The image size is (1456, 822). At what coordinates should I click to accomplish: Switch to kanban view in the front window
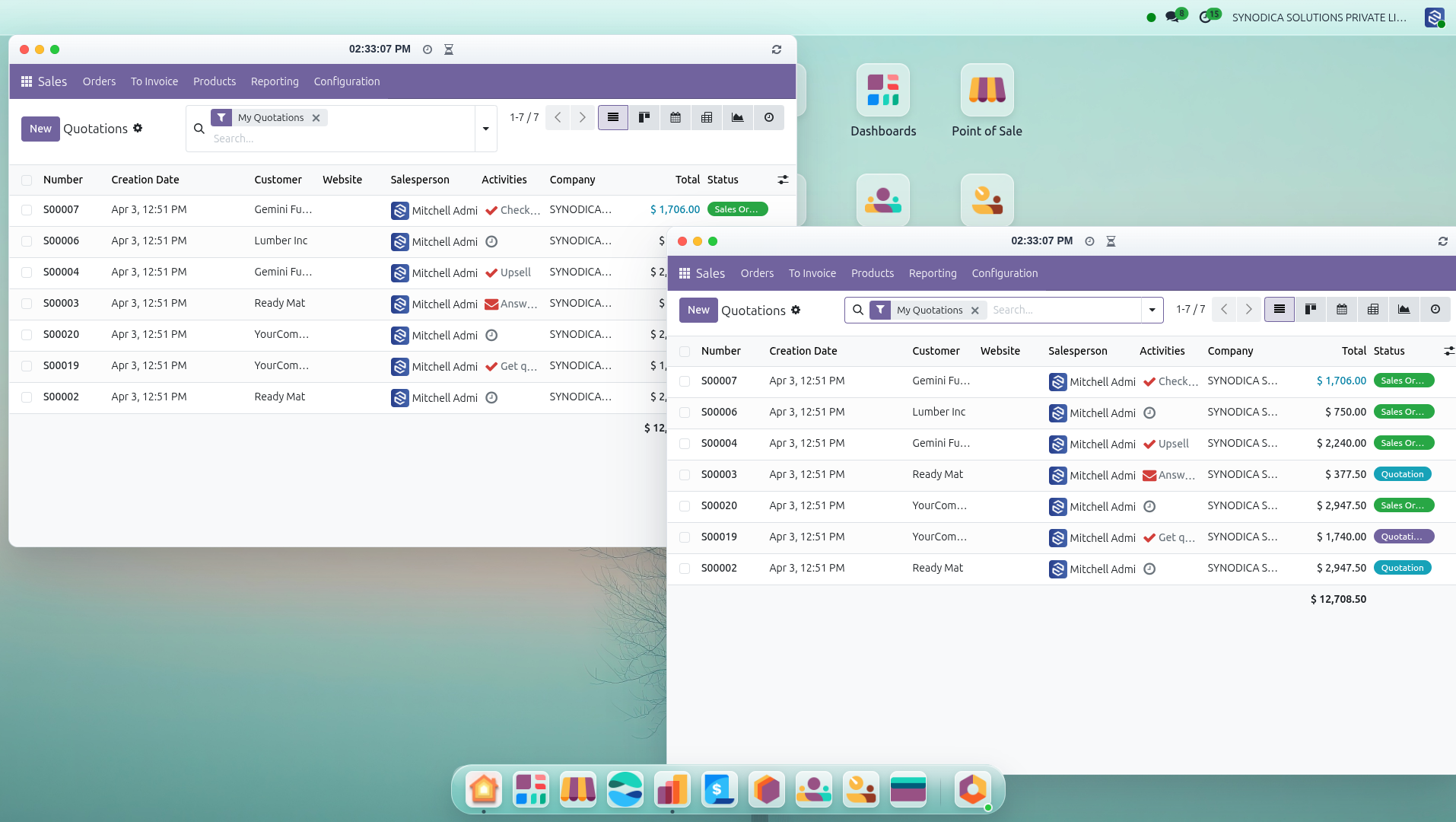(1311, 310)
